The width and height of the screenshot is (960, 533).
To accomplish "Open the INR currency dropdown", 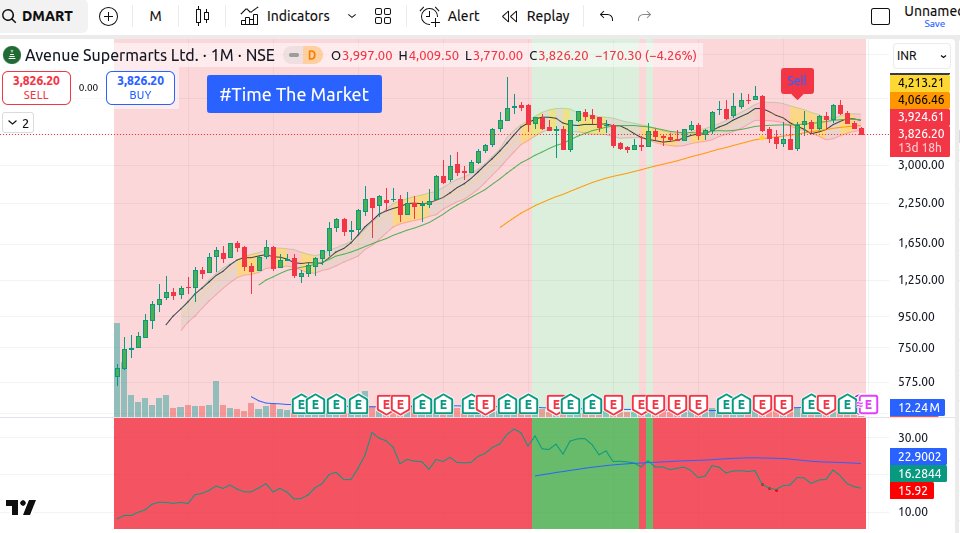I will coord(921,56).
